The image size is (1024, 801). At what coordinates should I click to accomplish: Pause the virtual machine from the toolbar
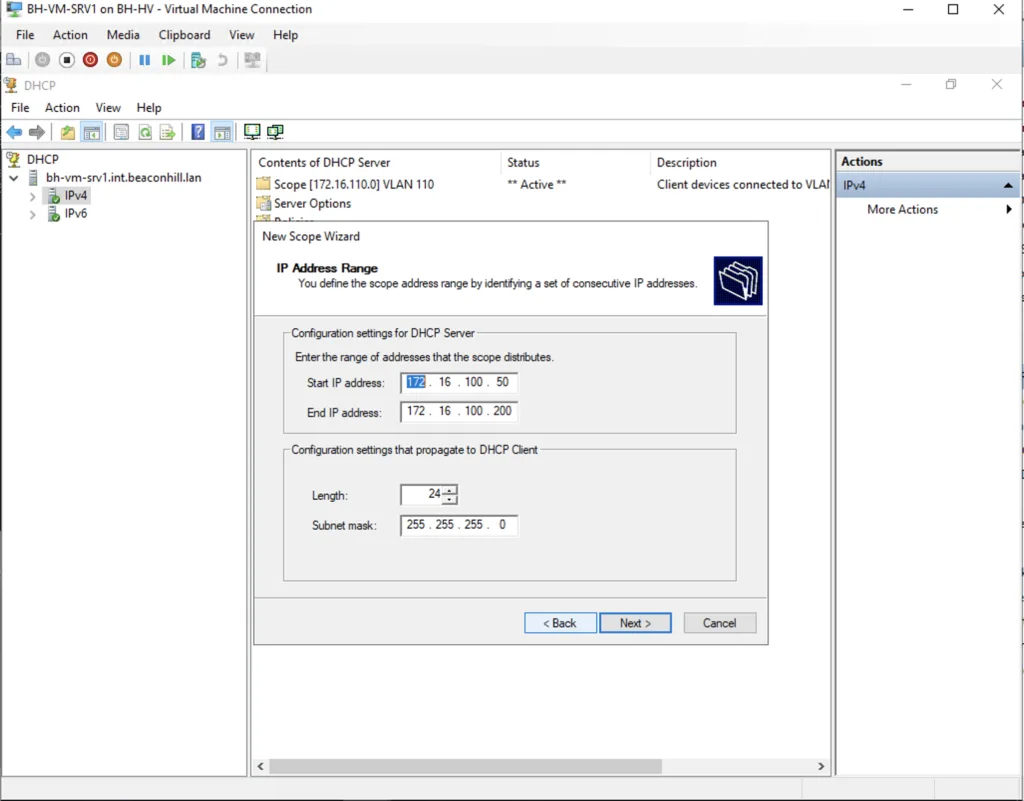point(144,60)
